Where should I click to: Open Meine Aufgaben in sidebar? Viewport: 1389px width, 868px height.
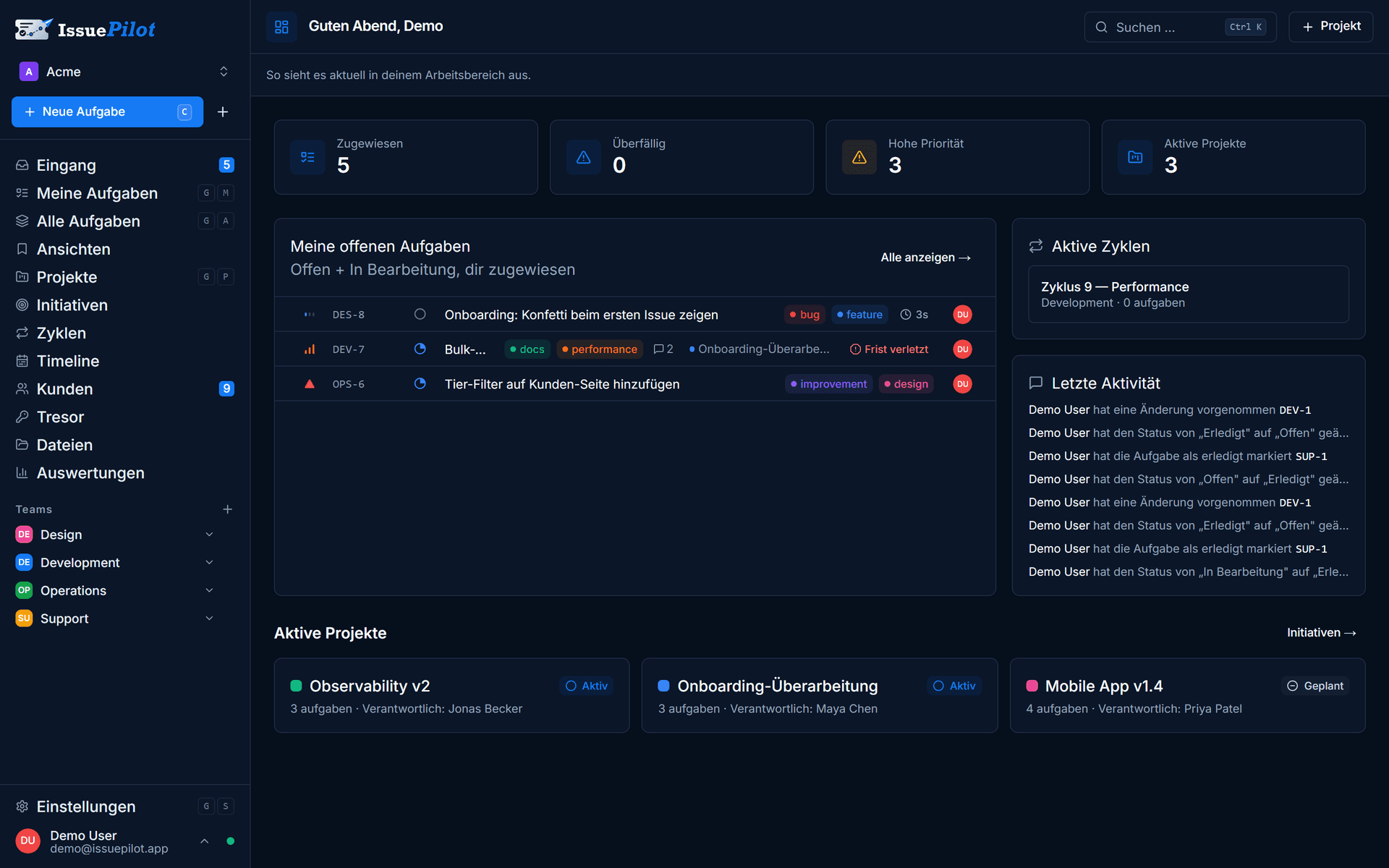coord(124,193)
